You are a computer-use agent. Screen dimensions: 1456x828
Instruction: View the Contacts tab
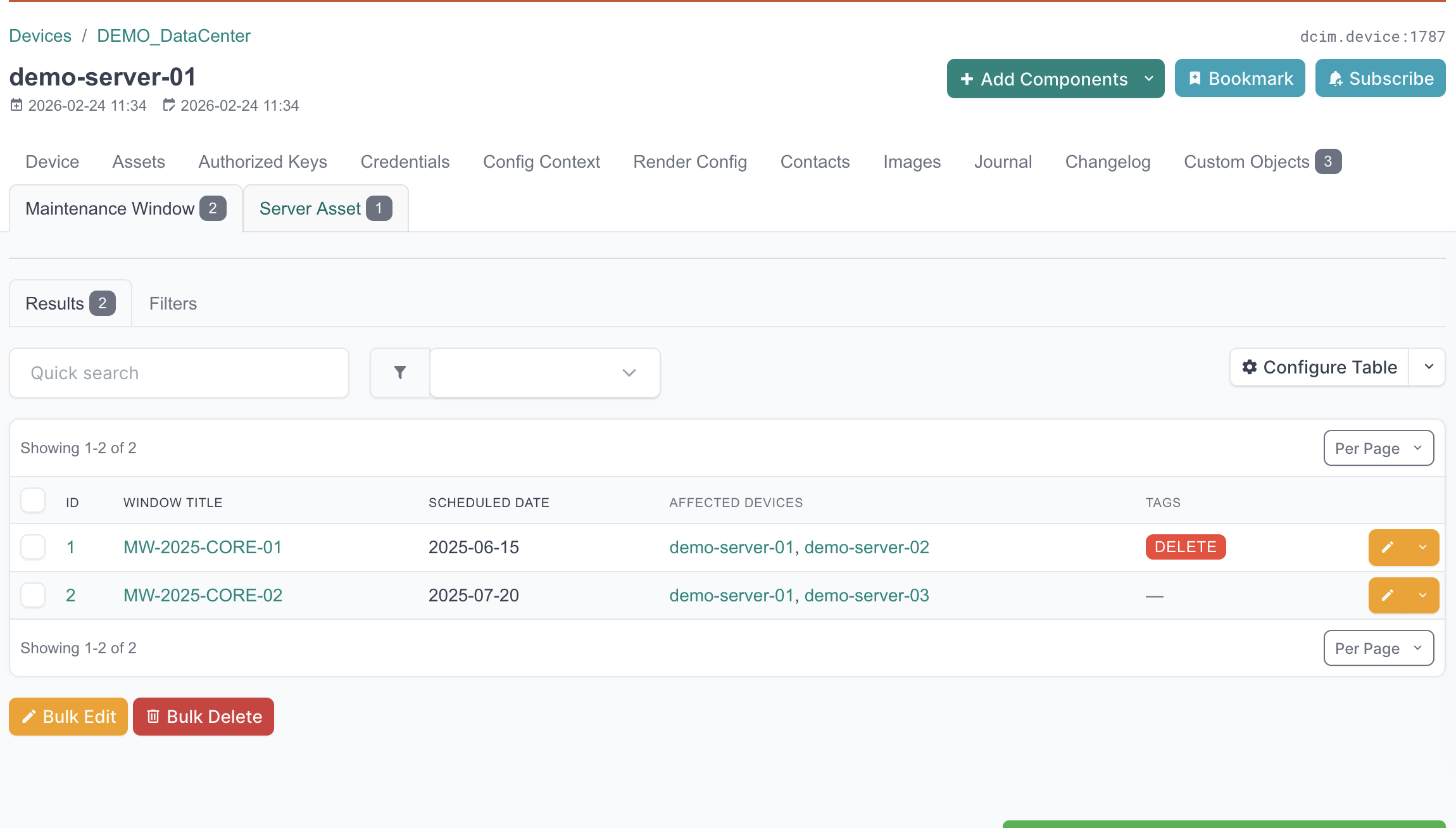pos(815,162)
